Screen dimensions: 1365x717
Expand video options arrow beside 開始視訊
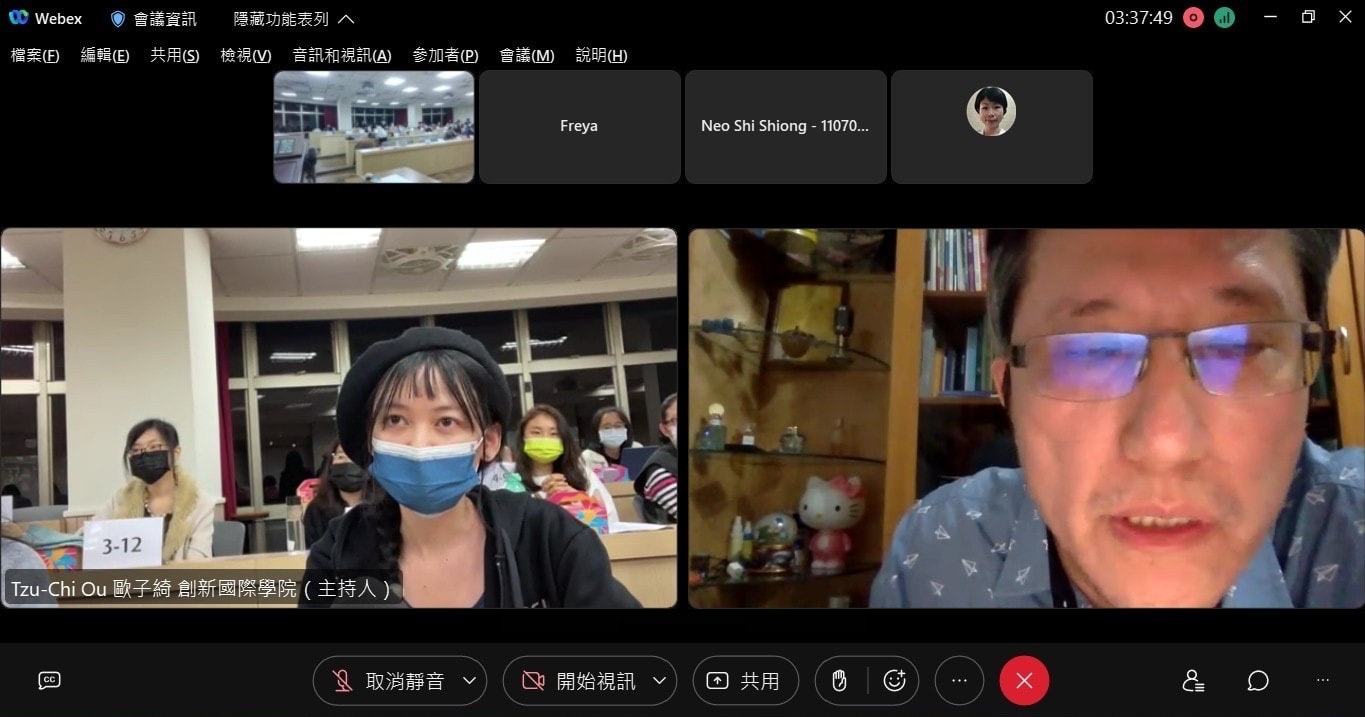tap(660, 681)
